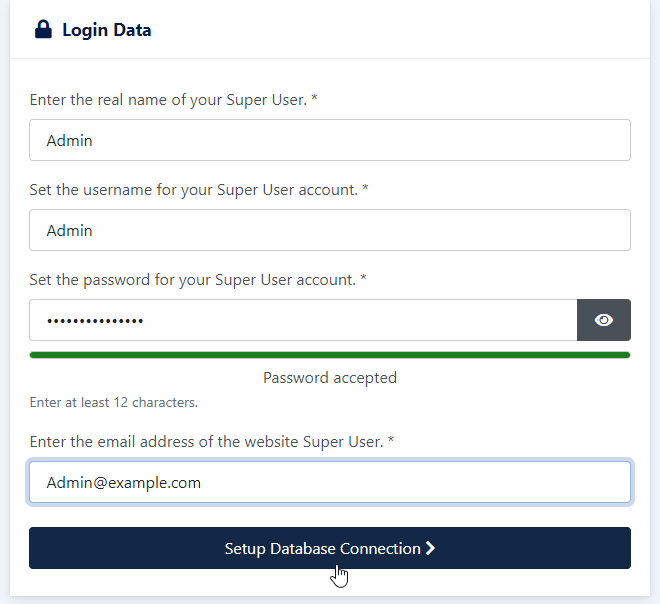Click 'Admin' text in the username field

(69, 231)
